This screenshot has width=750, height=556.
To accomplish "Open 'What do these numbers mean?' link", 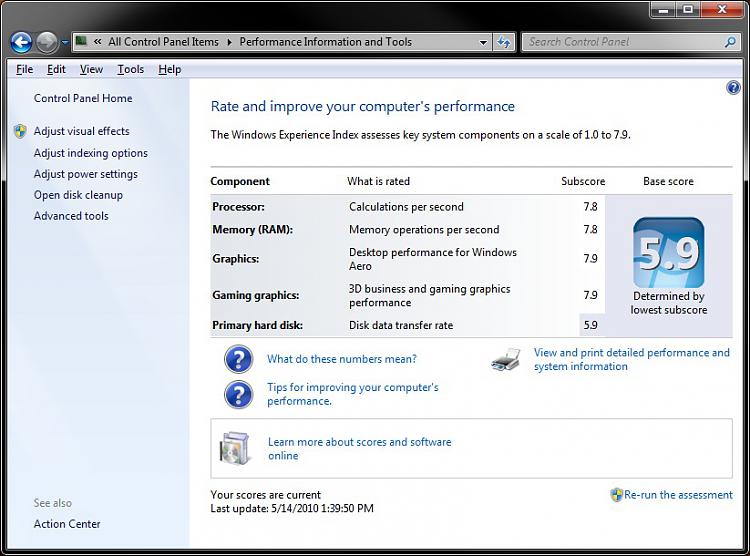I will click(342, 359).
